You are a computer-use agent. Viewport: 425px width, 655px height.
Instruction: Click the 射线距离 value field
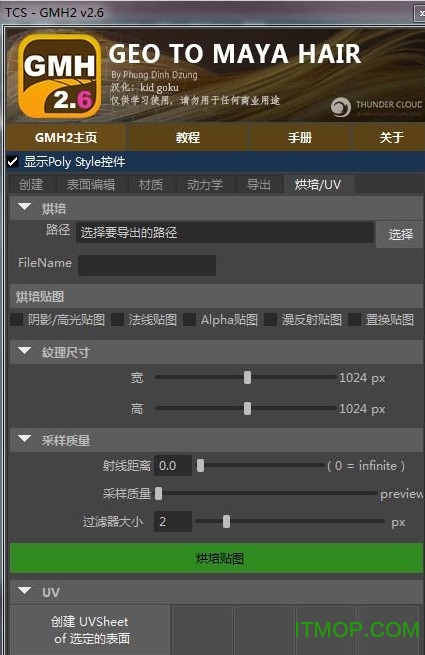click(x=173, y=465)
